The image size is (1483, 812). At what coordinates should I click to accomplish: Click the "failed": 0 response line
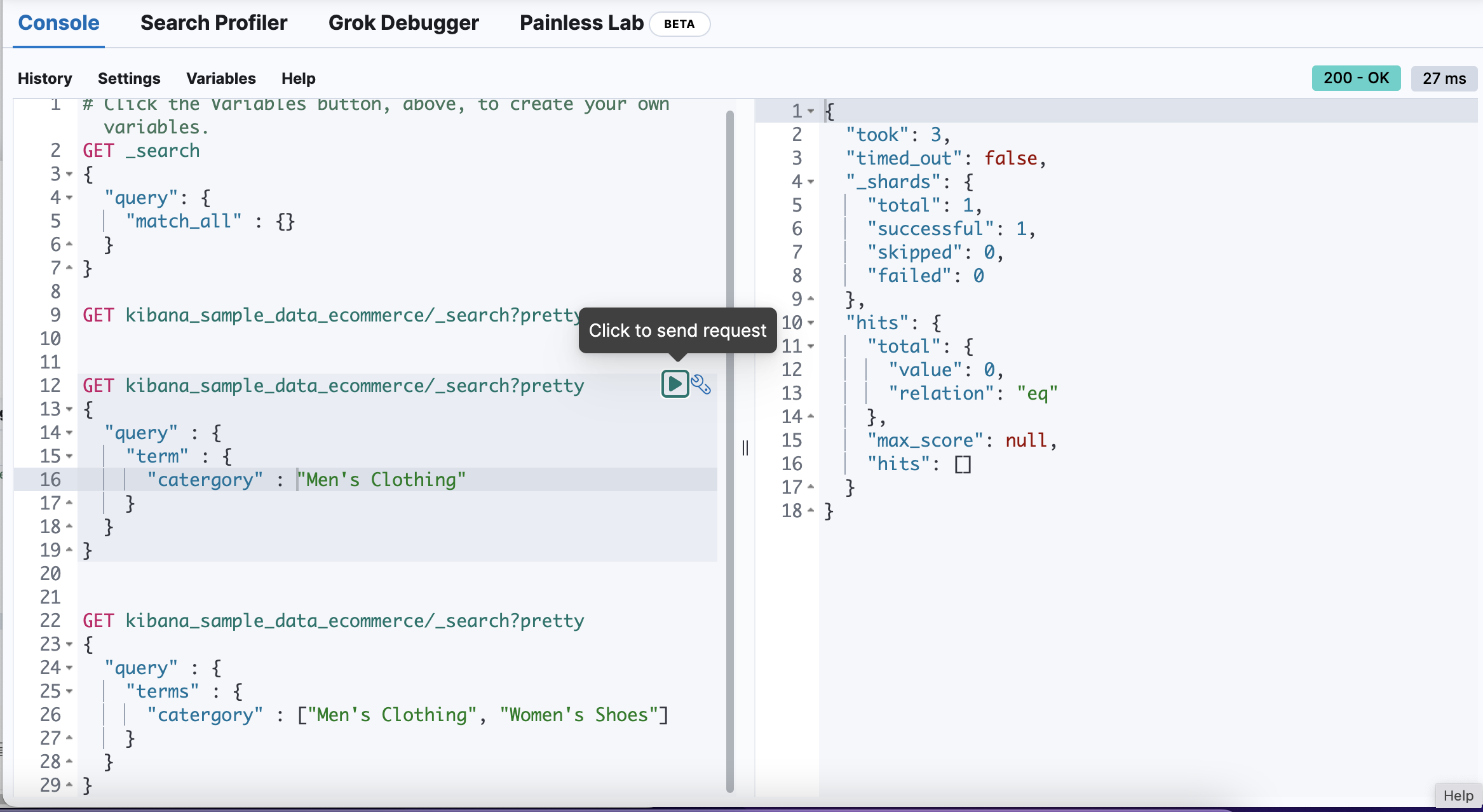pyautogui.click(x=925, y=276)
